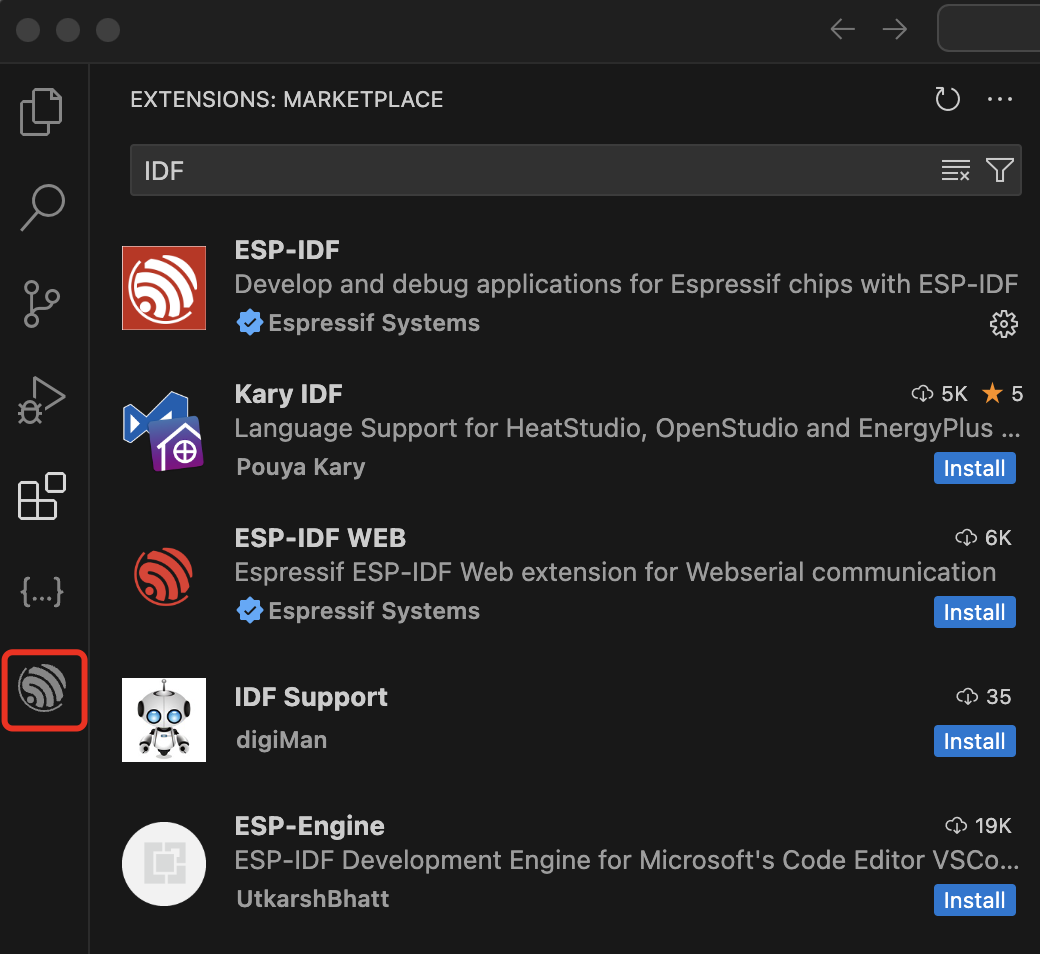This screenshot has width=1040, height=954.
Task: Click the ESP-IDF WEB Webserial description
Action: [x=616, y=573]
